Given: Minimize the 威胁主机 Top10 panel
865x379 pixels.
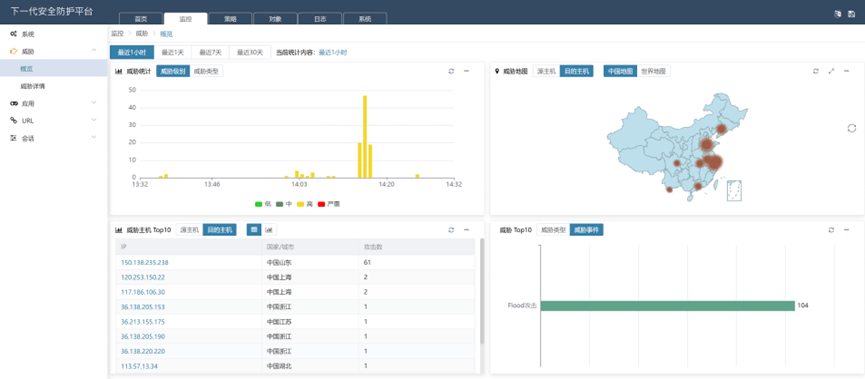Looking at the screenshot, I should click(x=466, y=229).
